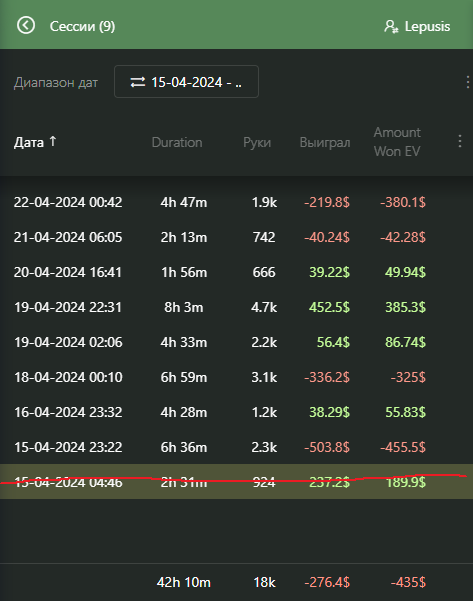Select the 19-04-2024 22:31 session row
Viewport: 473px width, 601px height.
click(236, 307)
